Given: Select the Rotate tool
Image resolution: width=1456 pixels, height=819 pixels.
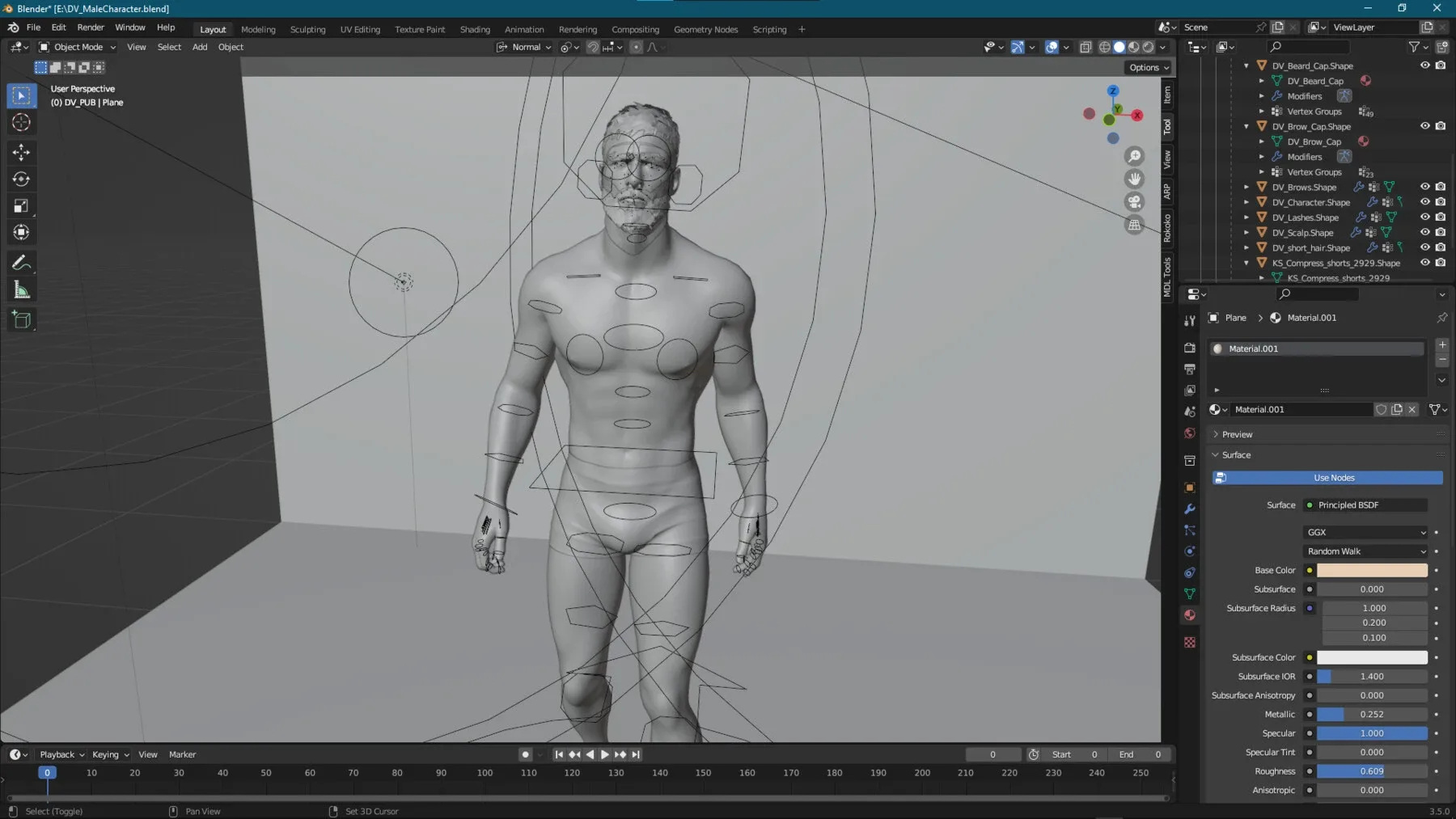Looking at the screenshot, I should coord(21,179).
